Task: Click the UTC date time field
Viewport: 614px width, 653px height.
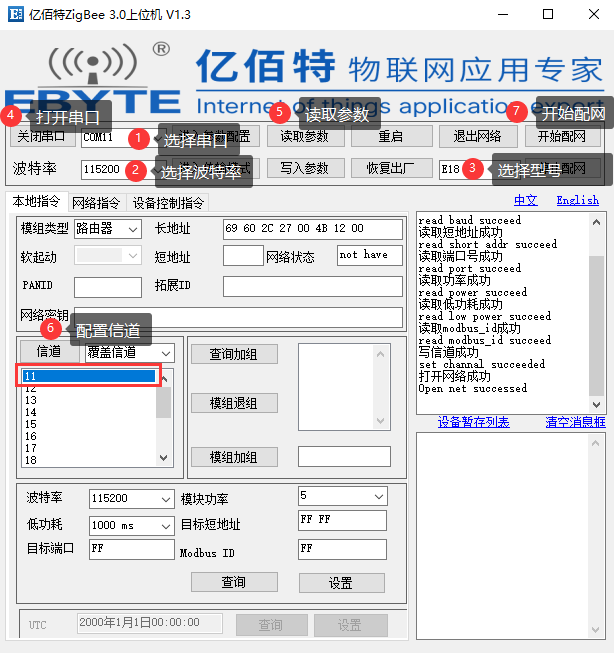Action: pos(150,623)
